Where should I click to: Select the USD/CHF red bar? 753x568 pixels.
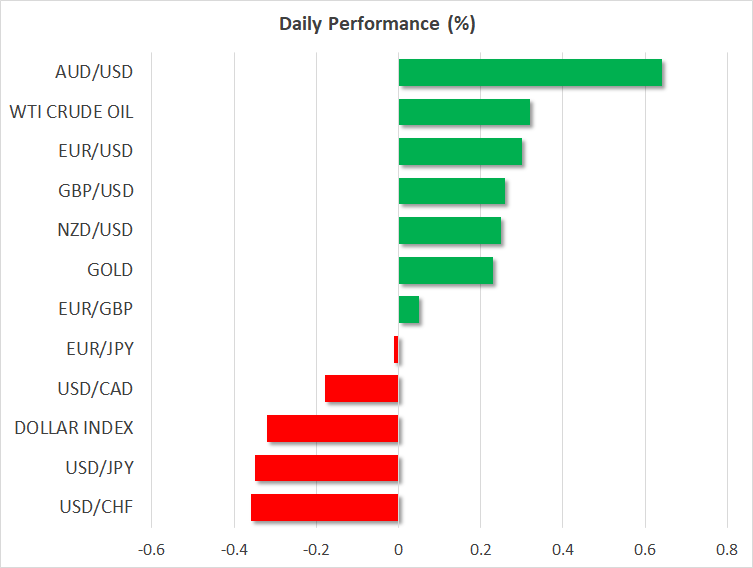coord(325,507)
